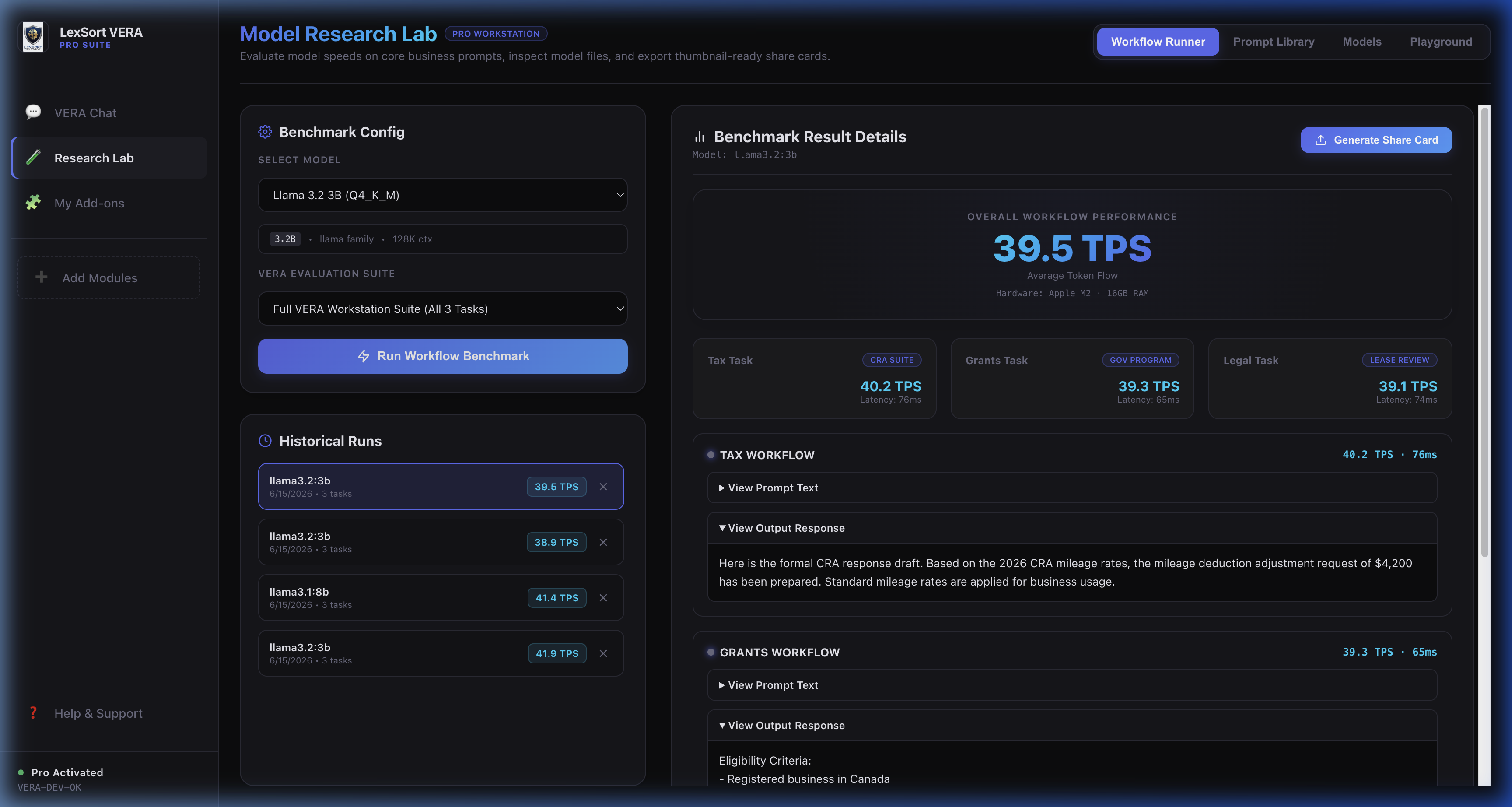
Task: Click the CRA SUITE badge
Action: click(892, 360)
